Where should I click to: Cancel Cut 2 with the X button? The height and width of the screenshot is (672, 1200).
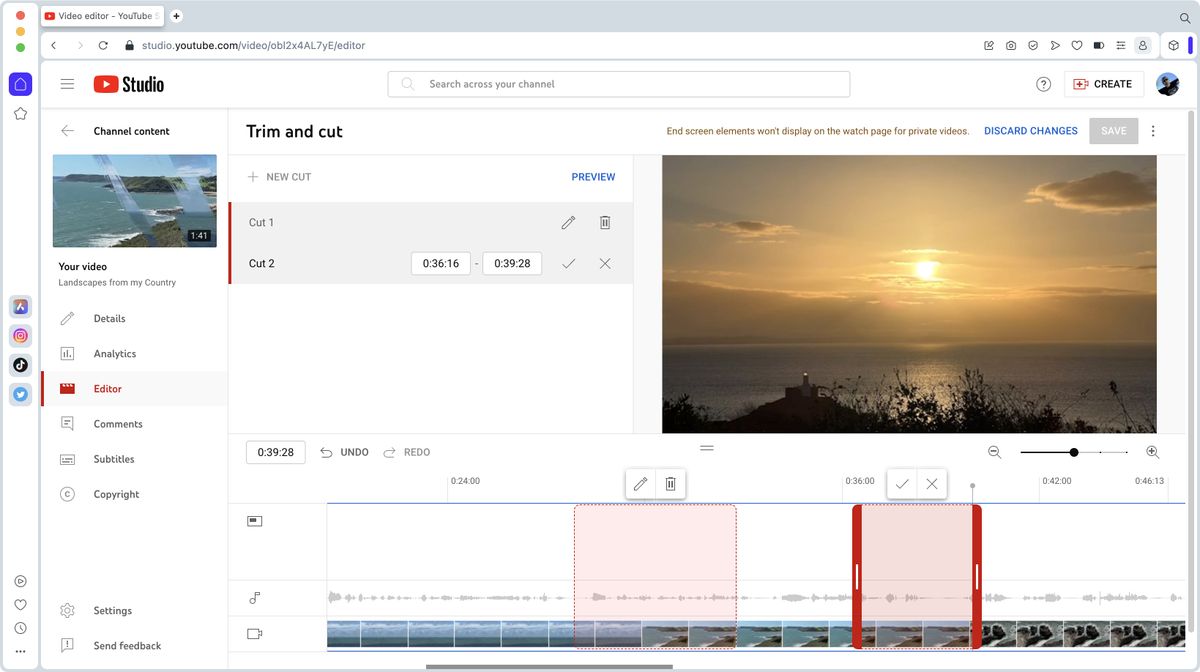coord(604,263)
